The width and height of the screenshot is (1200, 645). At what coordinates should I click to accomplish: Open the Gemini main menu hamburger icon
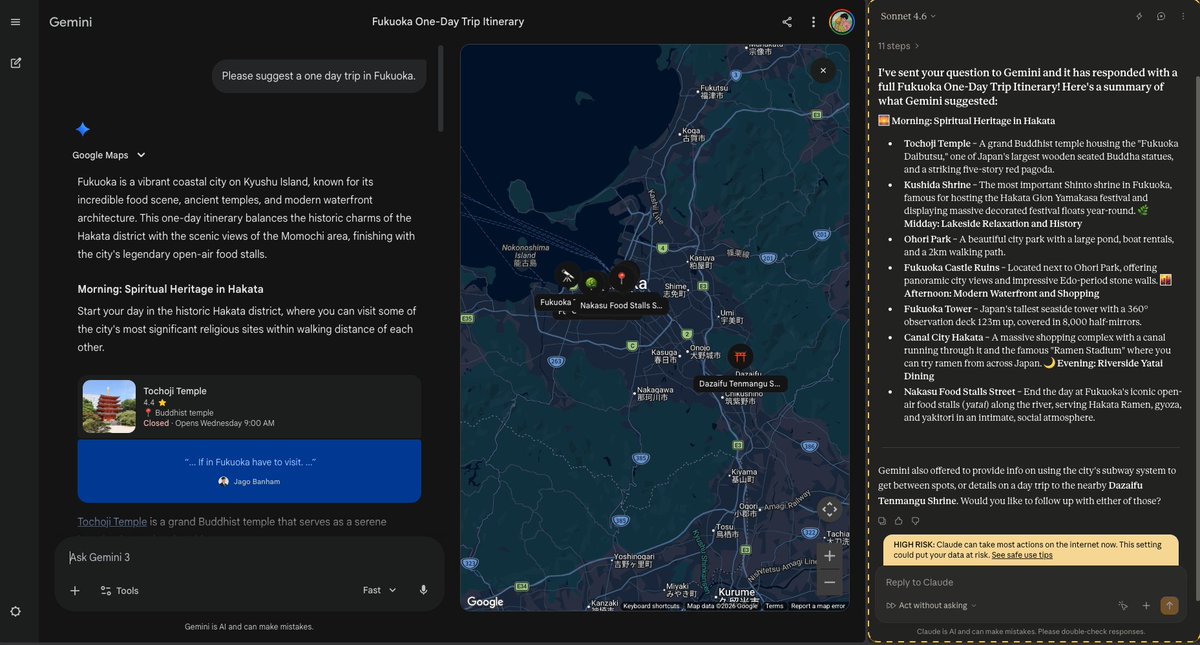[x=15, y=22]
